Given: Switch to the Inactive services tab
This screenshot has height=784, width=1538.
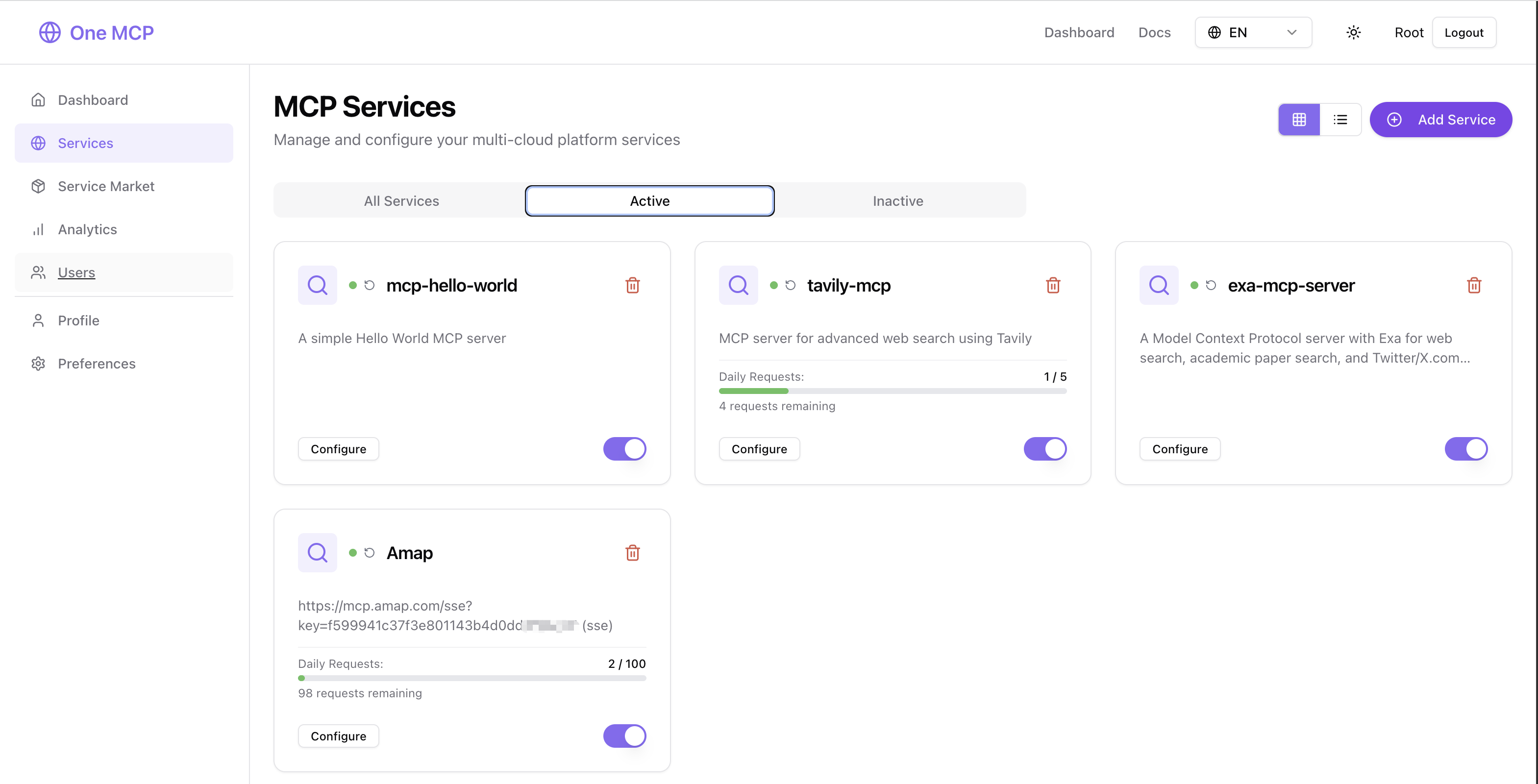Looking at the screenshot, I should tap(898, 200).
